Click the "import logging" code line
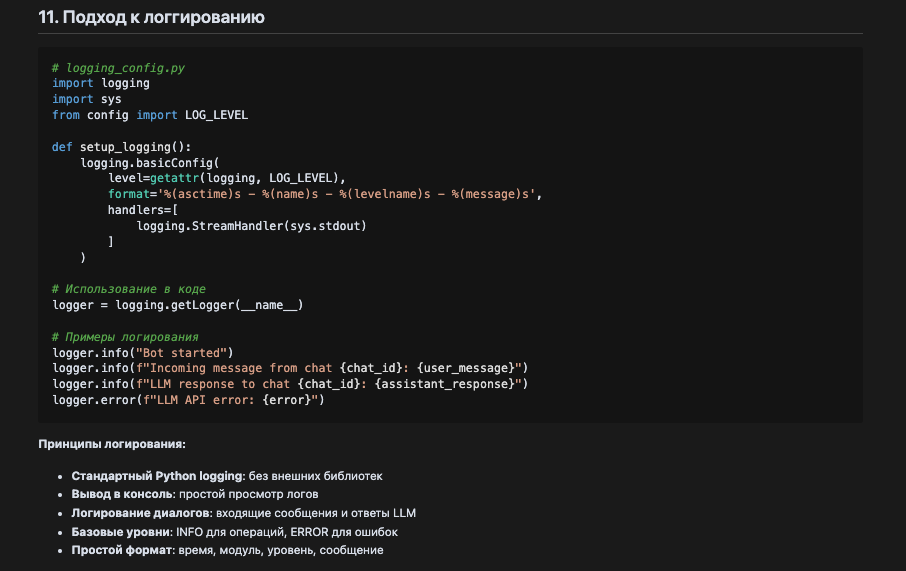This screenshot has height=571, width=906. pos(101,84)
